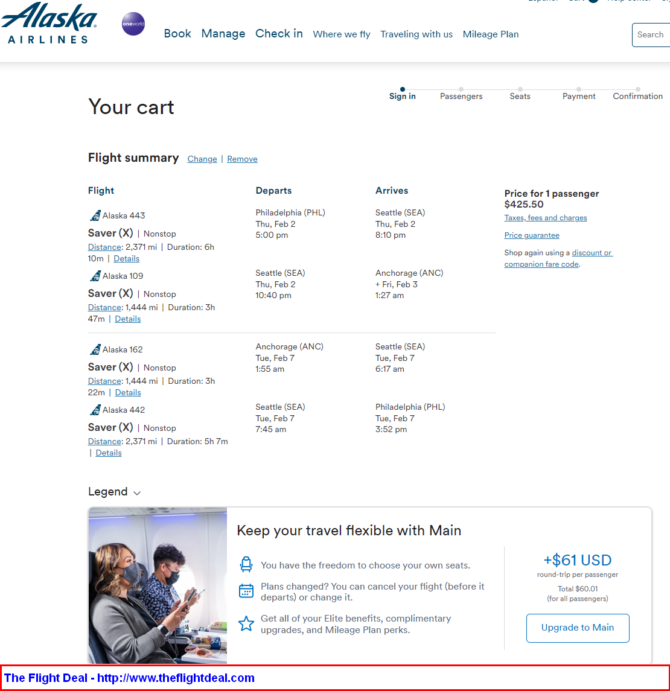Image resolution: width=670 pixels, height=691 pixels.
Task: Open the Mileage Plan menu
Action: coord(491,34)
